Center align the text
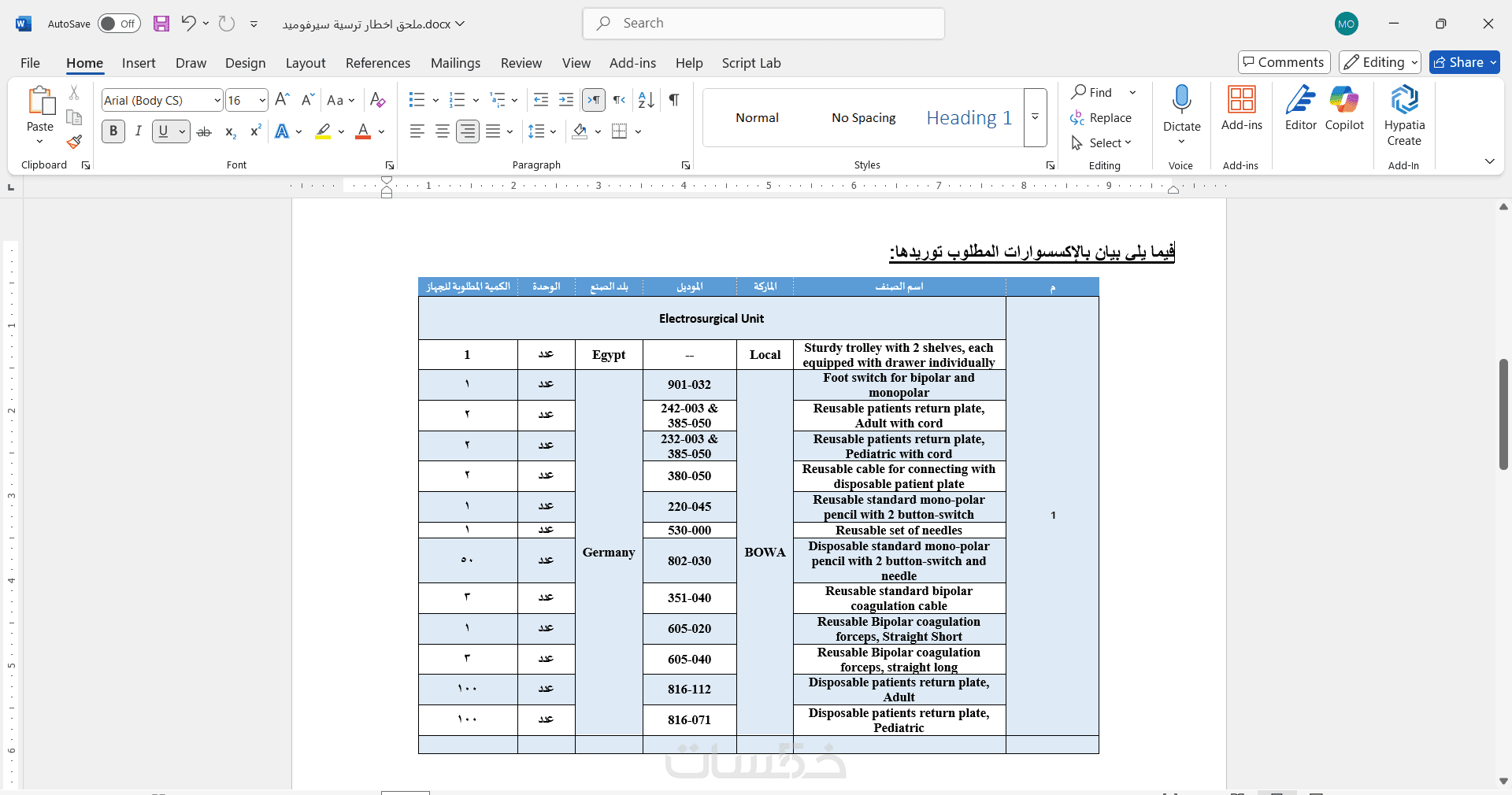 point(443,131)
